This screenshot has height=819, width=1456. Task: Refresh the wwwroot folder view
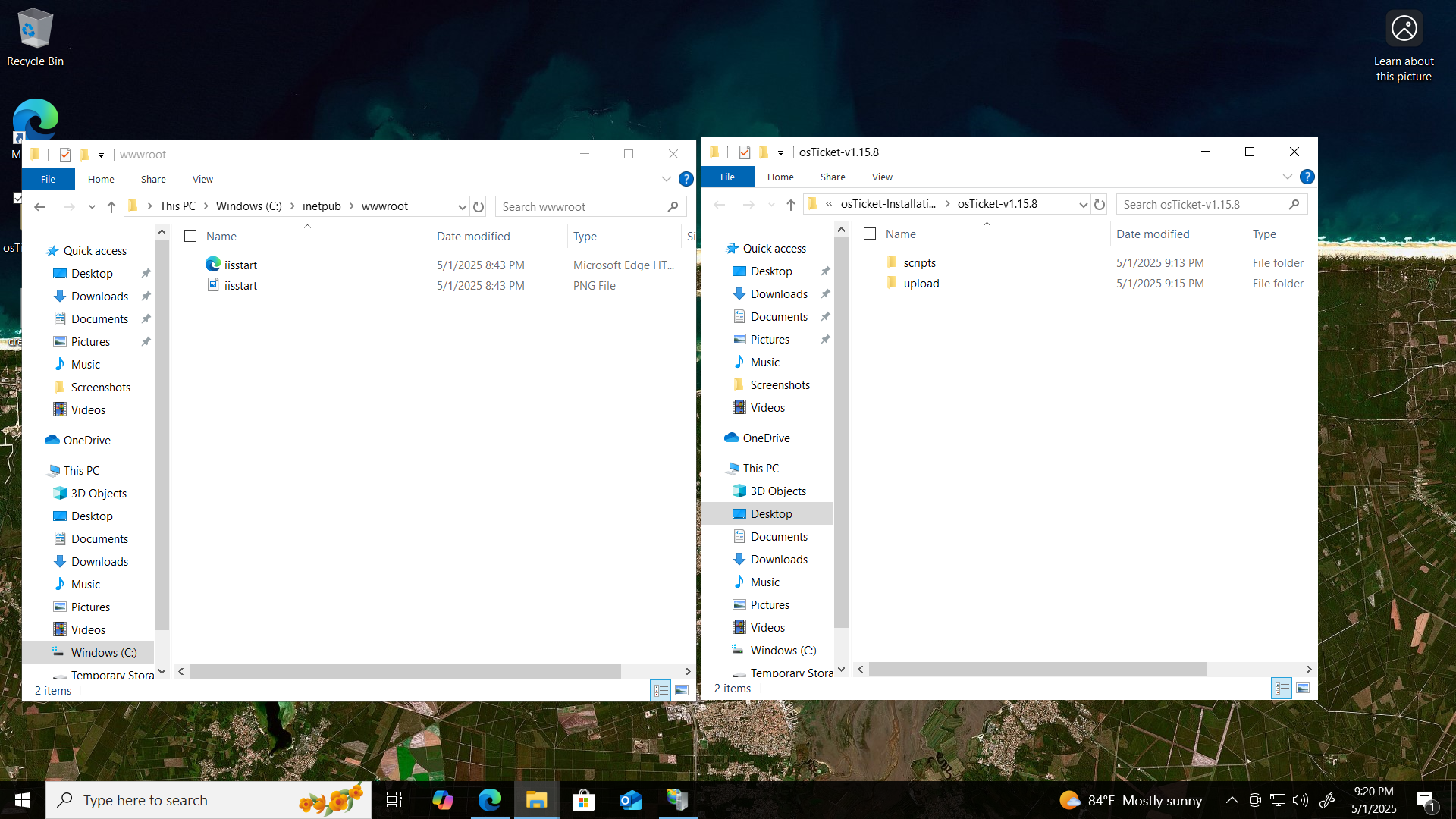click(x=479, y=206)
